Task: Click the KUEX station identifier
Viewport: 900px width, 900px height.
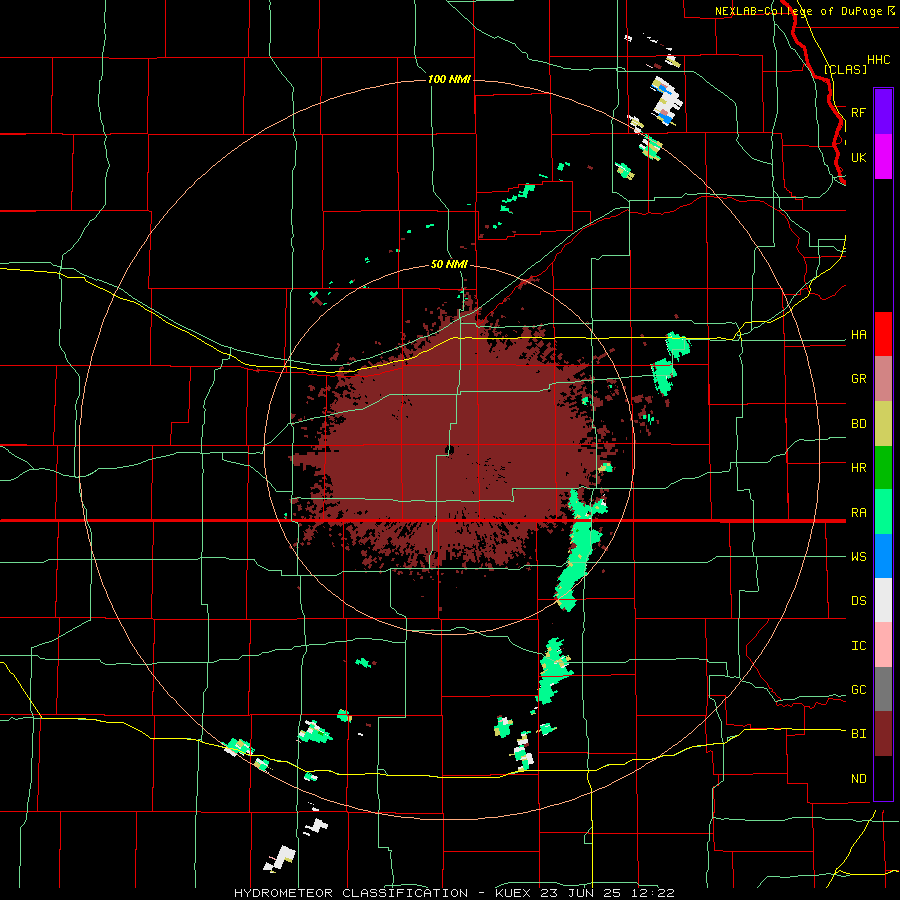Action: tap(514, 893)
